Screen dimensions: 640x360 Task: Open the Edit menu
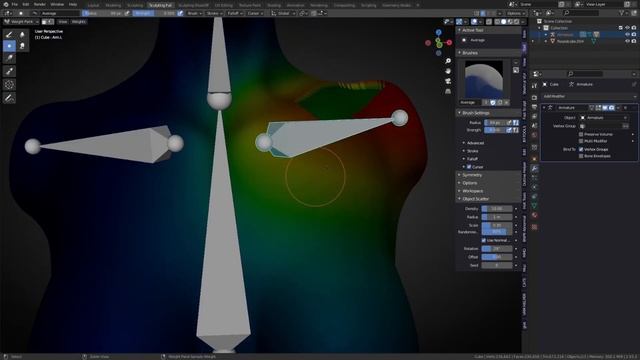point(26,4)
